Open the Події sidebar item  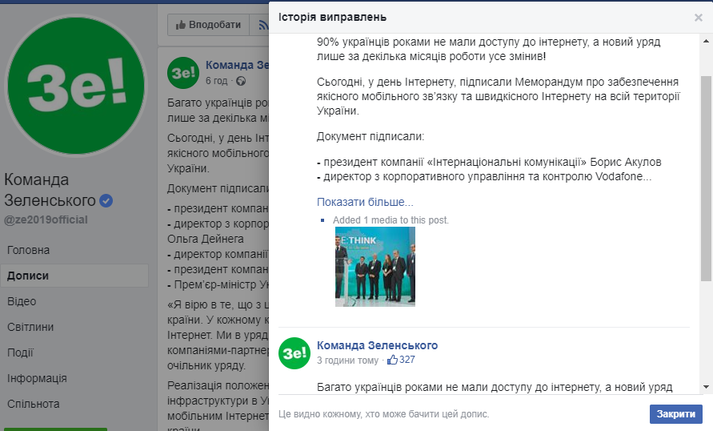point(20,353)
